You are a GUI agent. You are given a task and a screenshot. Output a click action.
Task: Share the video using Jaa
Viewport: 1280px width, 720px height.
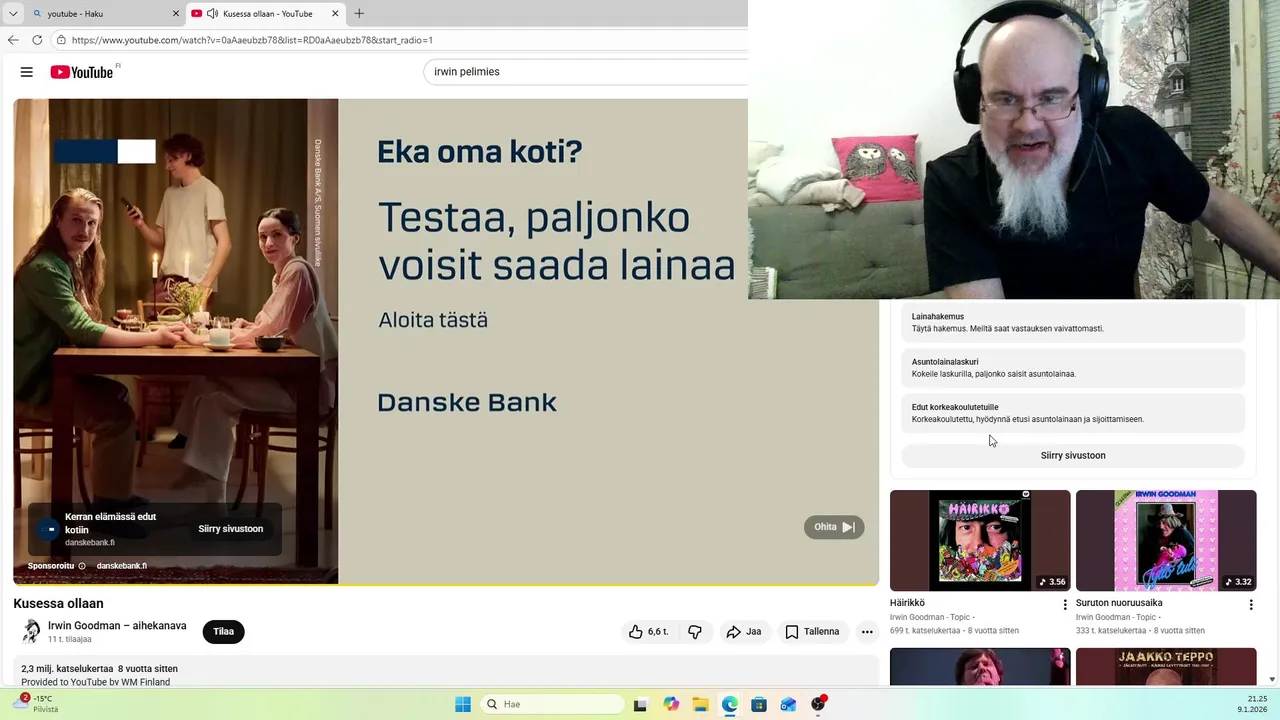click(744, 632)
